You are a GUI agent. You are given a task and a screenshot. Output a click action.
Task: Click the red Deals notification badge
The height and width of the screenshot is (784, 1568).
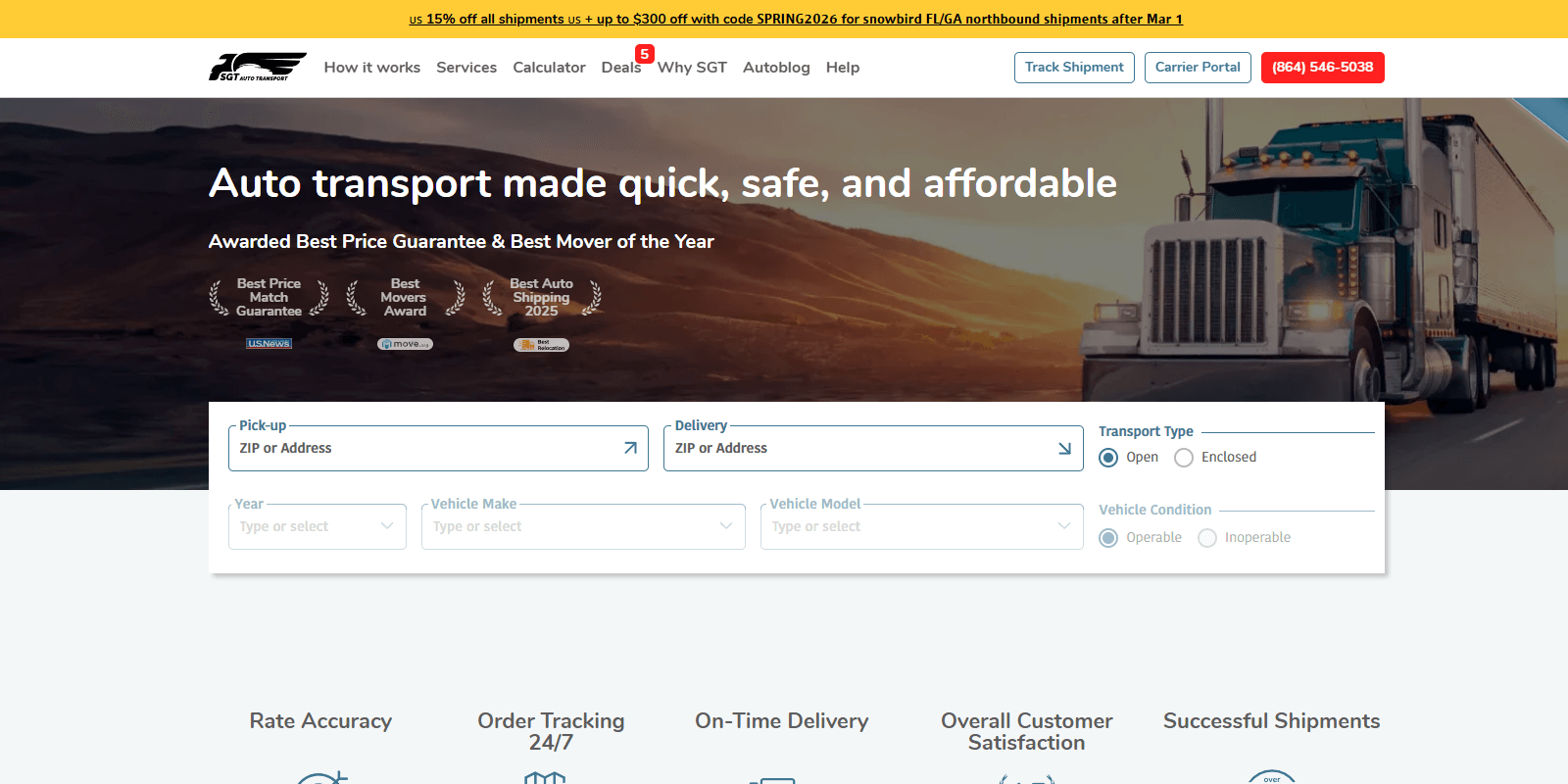(644, 54)
